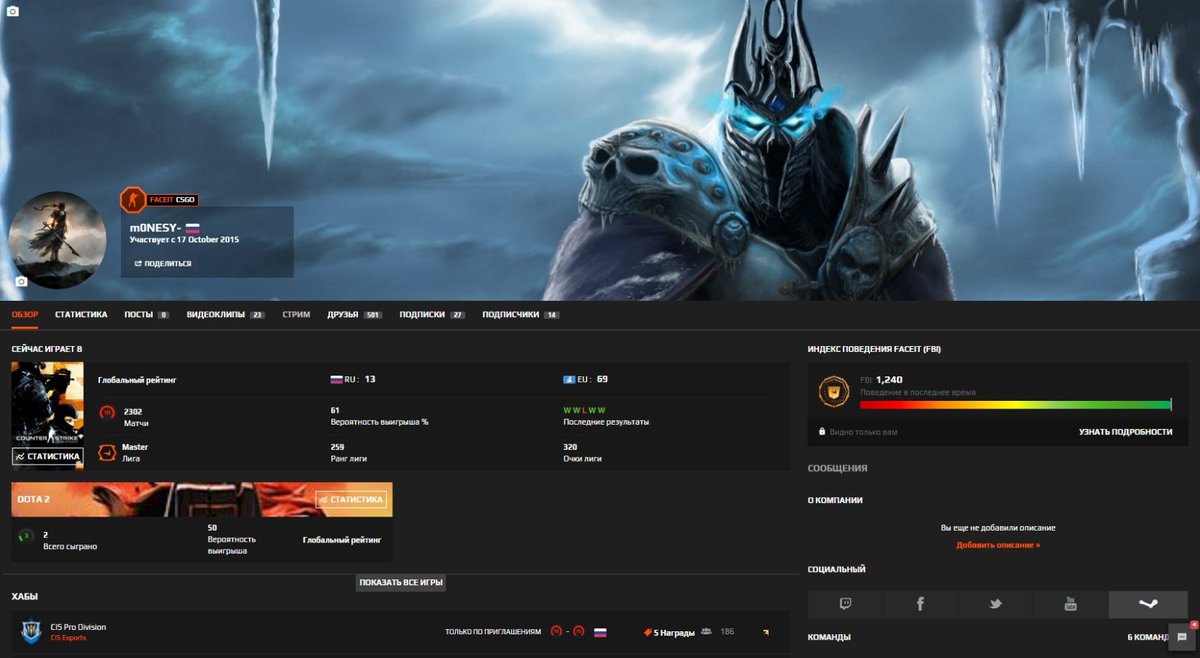Click the FBI 1,240 score
Image resolution: width=1200 pixels, height=658 pixels.
pos(889,380)
